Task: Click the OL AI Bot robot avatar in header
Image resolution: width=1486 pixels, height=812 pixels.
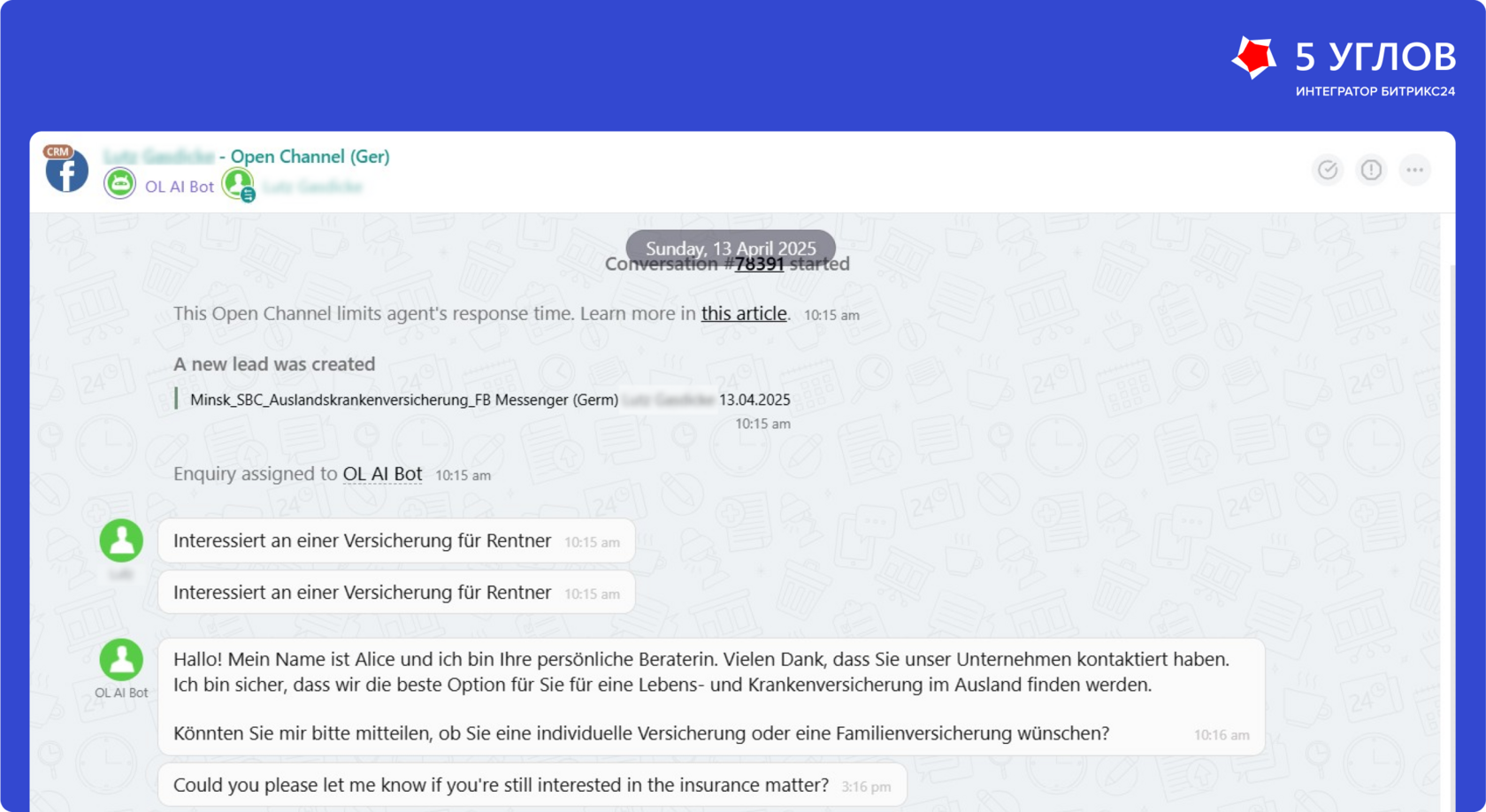Action: [120, 184]
